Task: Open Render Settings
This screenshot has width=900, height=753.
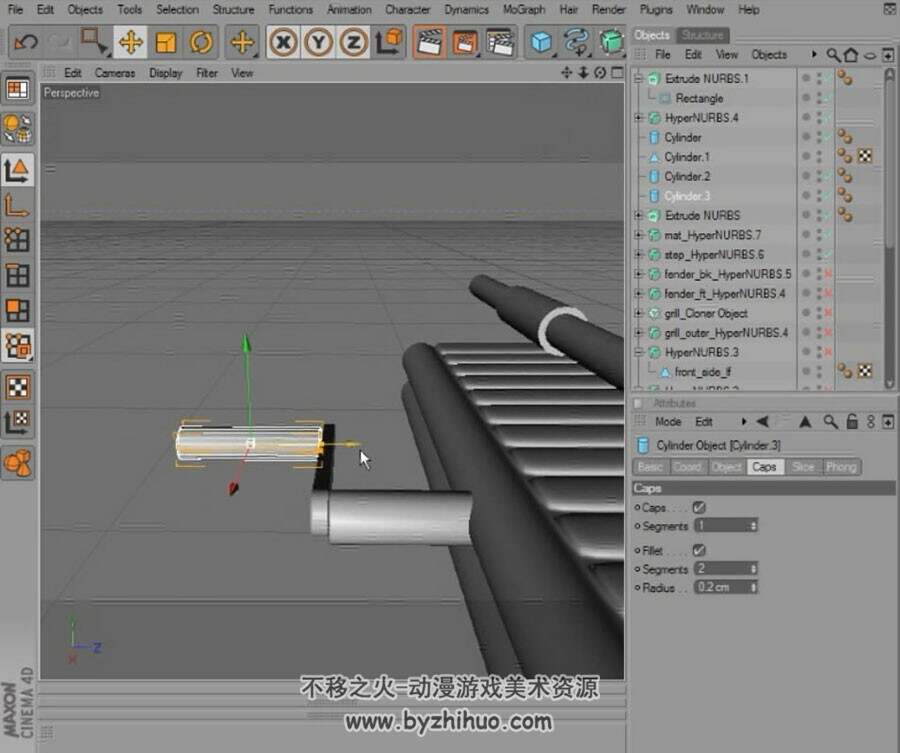Action: 500,42
